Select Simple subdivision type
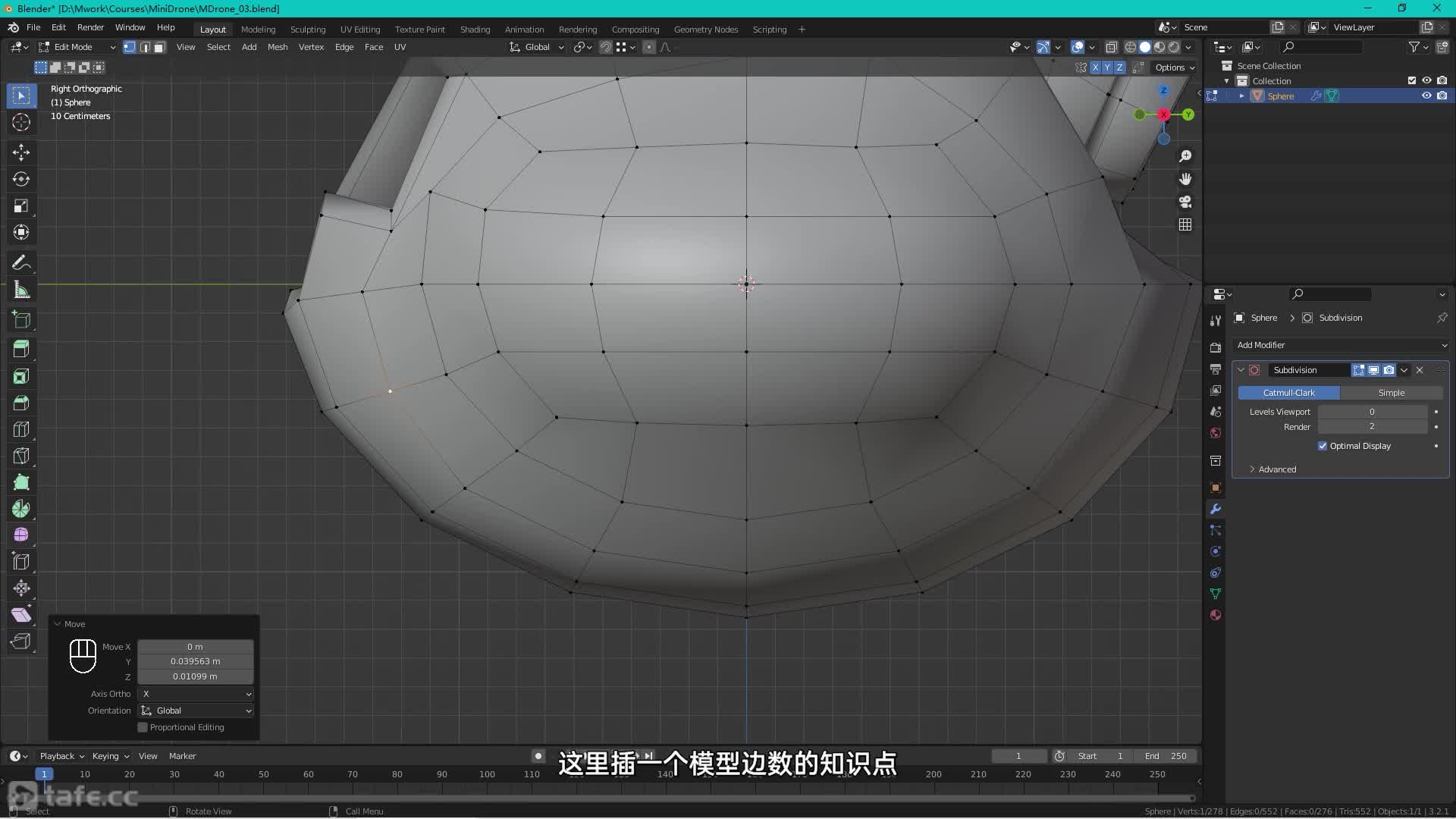Image resolution: width=1456 pixels, height=819 pixels. coord(1392,393)
